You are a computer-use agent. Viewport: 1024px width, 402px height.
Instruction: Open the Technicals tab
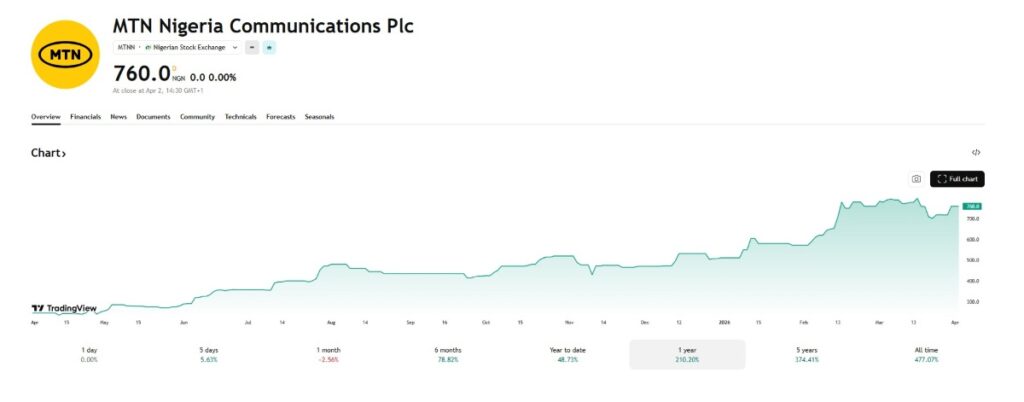(x=240, y=117)
